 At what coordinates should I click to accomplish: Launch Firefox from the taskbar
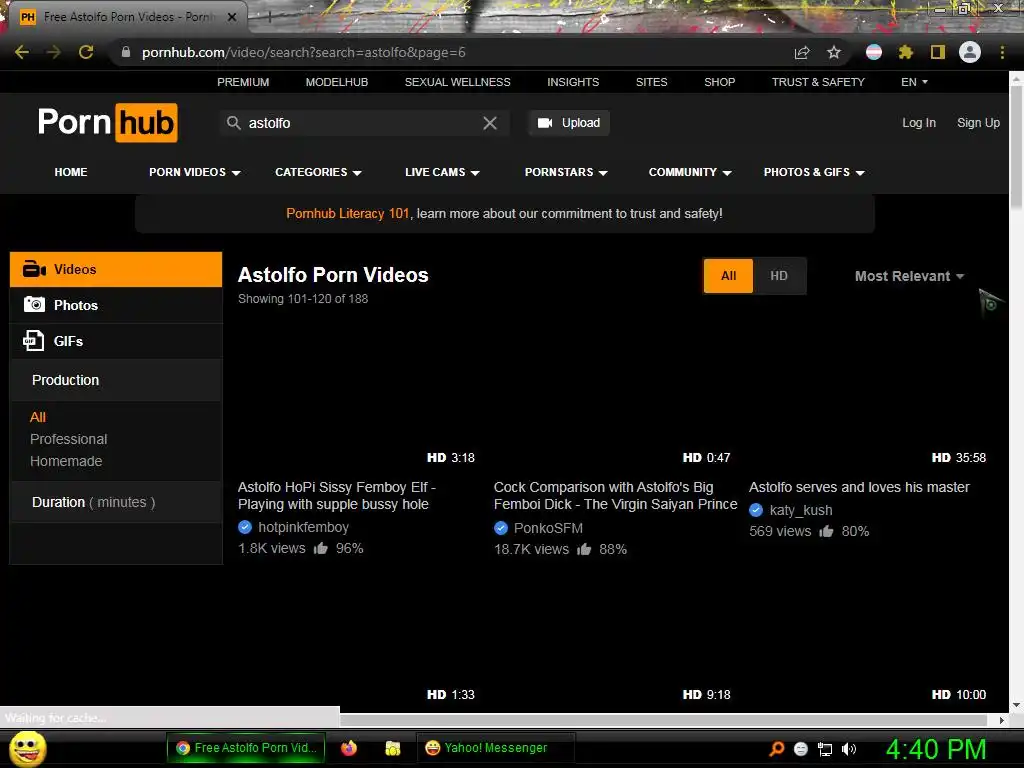[x=349, y=748]
